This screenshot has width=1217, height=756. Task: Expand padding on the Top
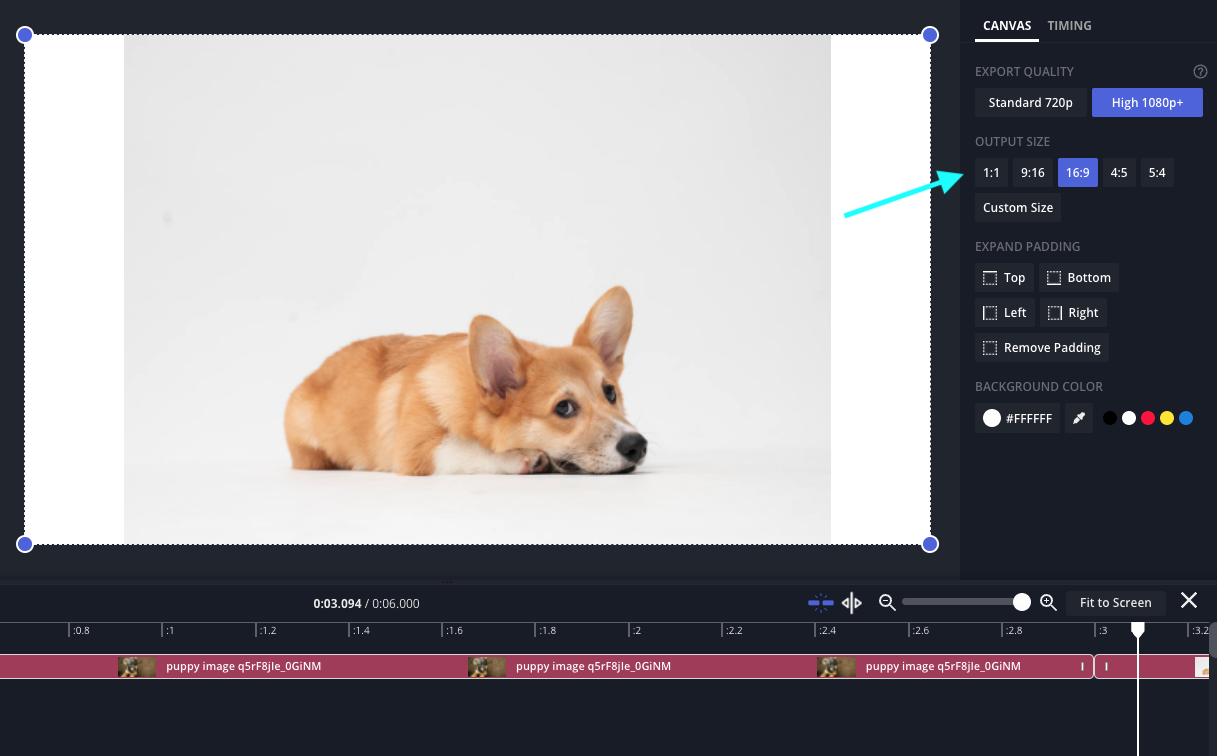coord(1004,278)
